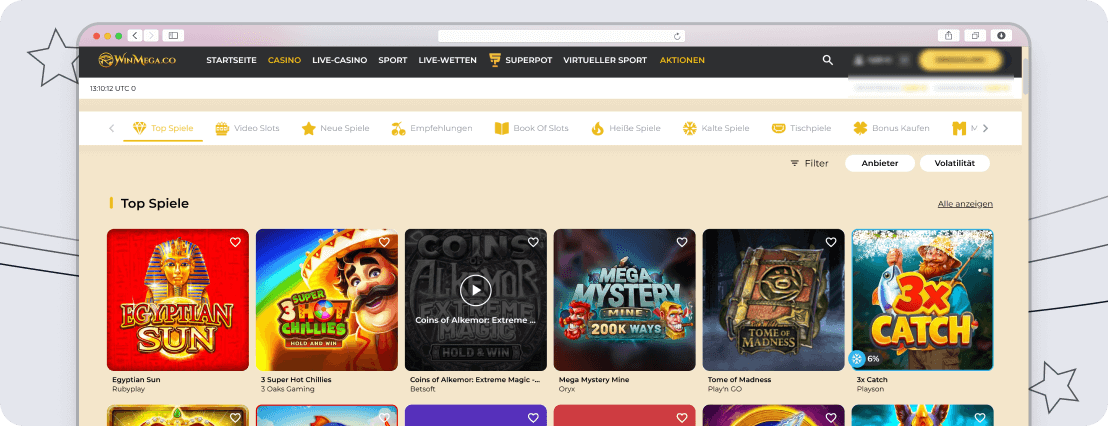Click the Alle anzeigen link
The width and height of the screenshot is (1108, 426).
point(965,204)
